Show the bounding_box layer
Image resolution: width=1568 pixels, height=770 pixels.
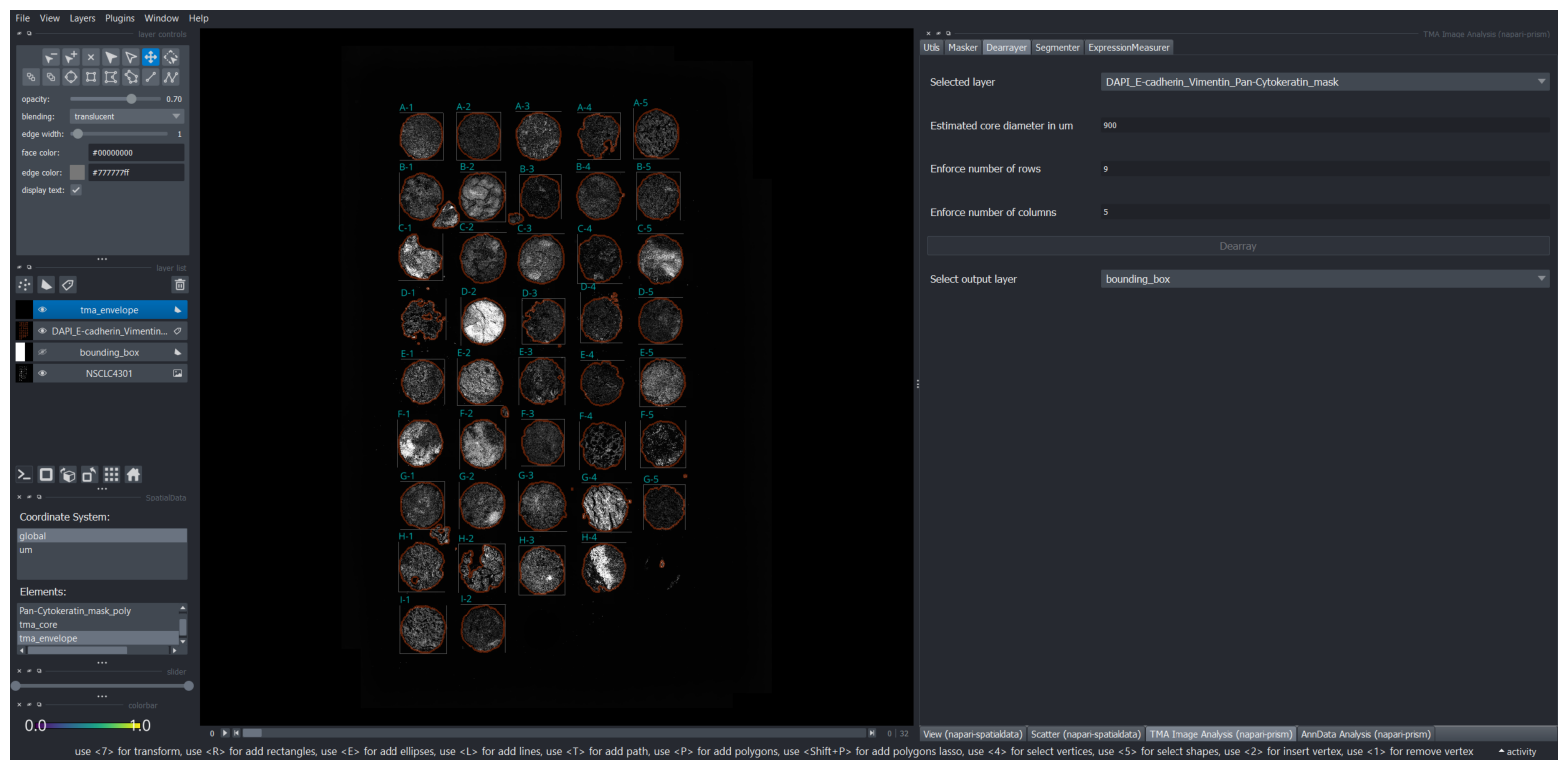click(x=42, y=352)
